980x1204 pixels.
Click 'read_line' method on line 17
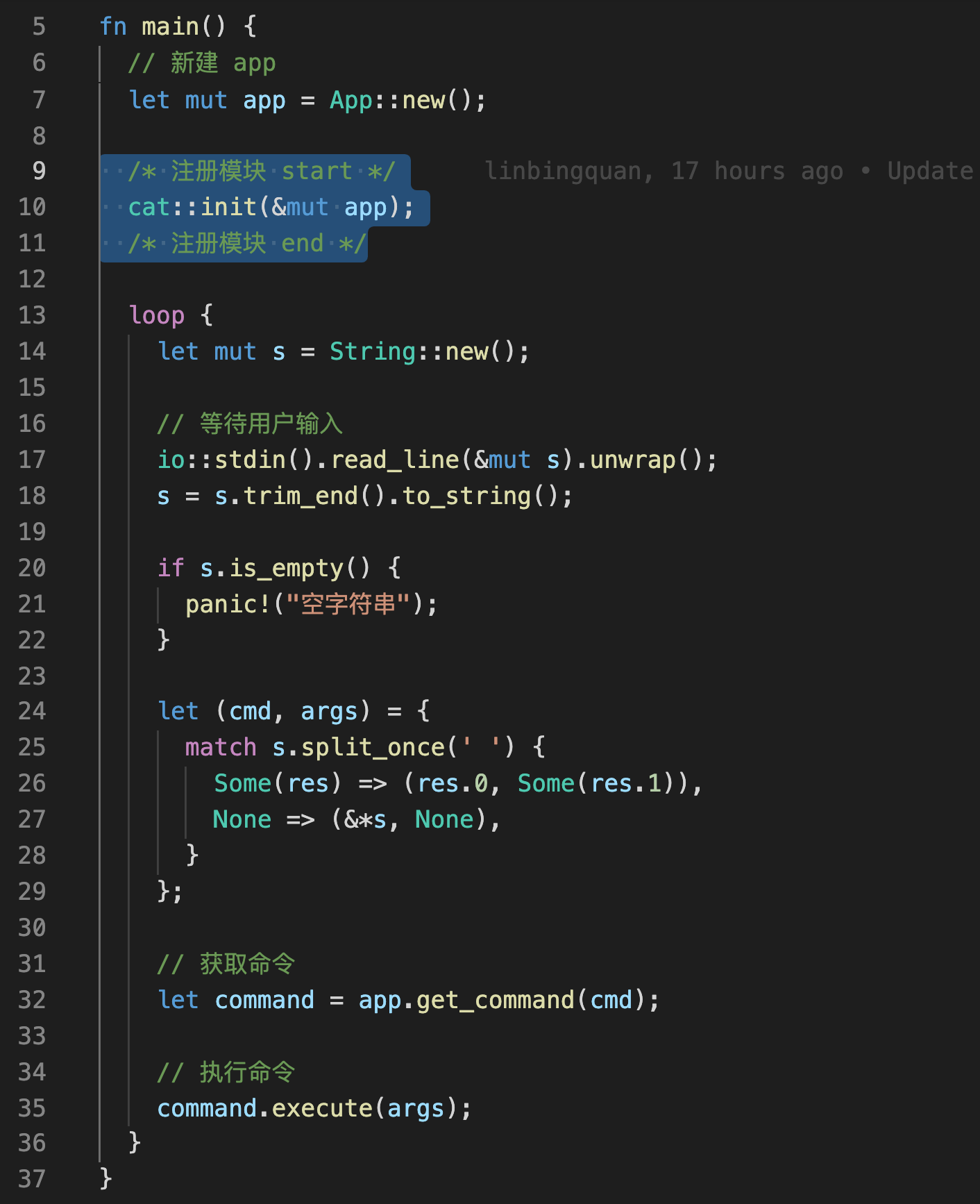395,460
